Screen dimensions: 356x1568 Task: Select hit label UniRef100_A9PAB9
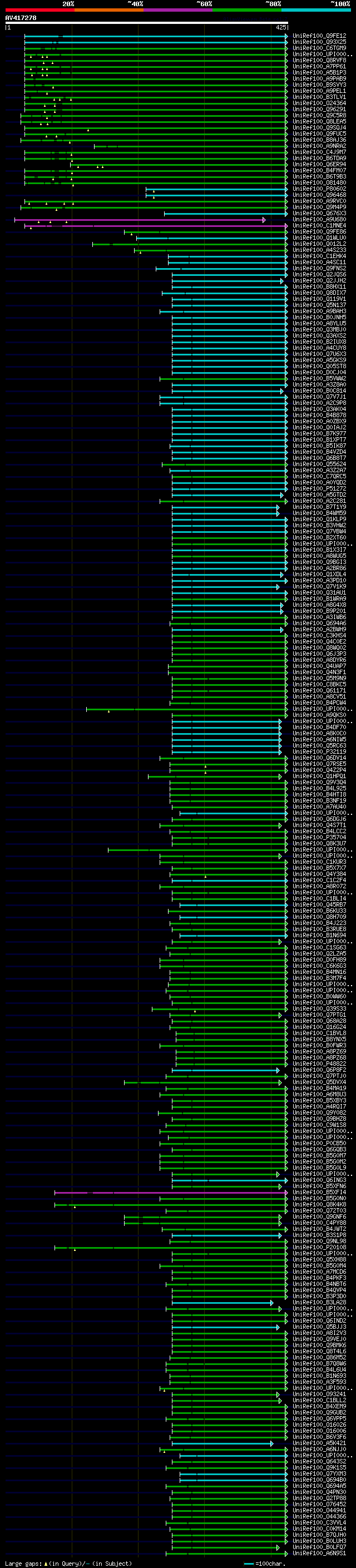tap(319, 78)
